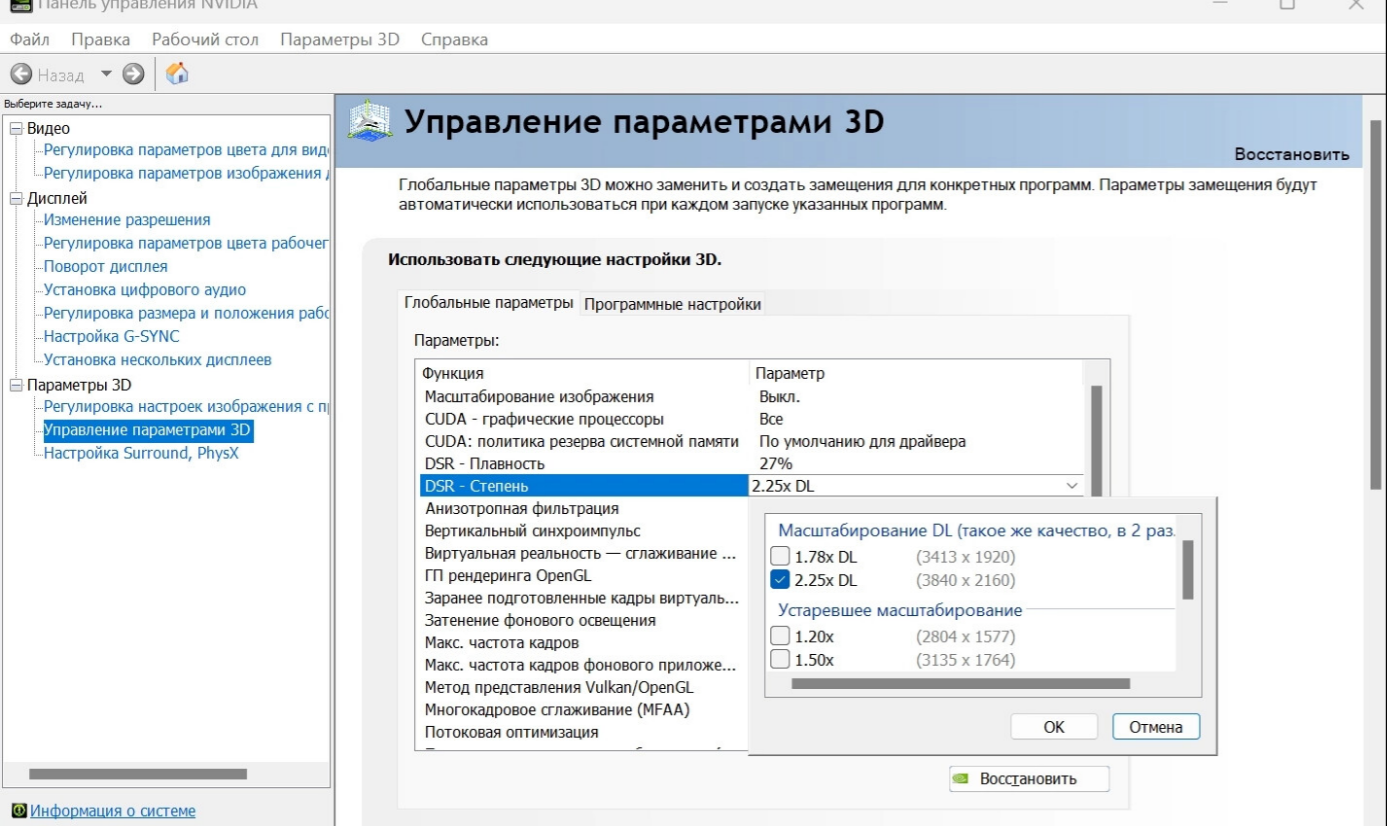This screenshot has width=1387, height=826.
Task: Click the Восстановить button with the NVIDIA logo
Action: (1029, 779)
